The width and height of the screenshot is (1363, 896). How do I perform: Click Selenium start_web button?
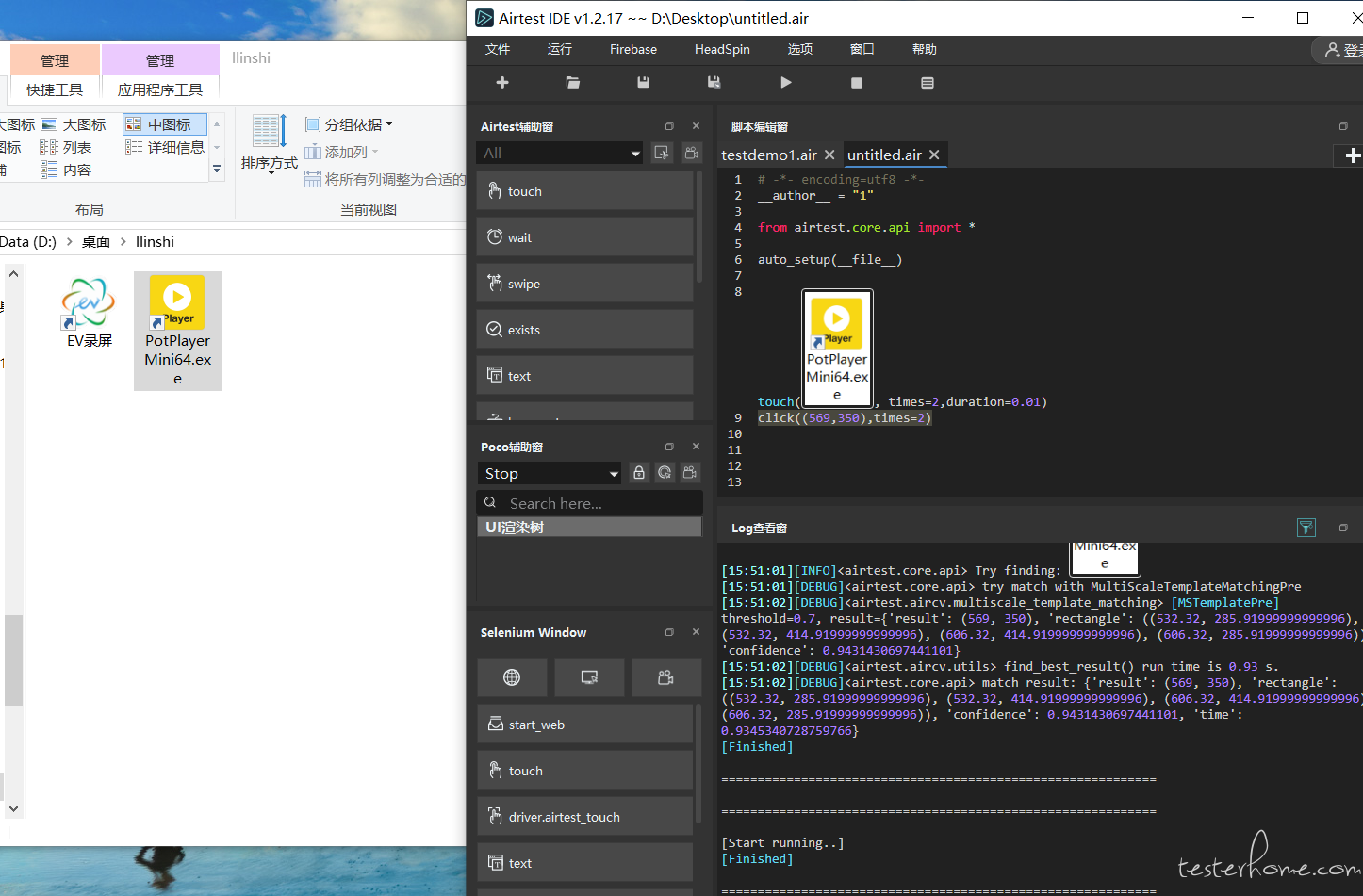(x=585, y=725)
